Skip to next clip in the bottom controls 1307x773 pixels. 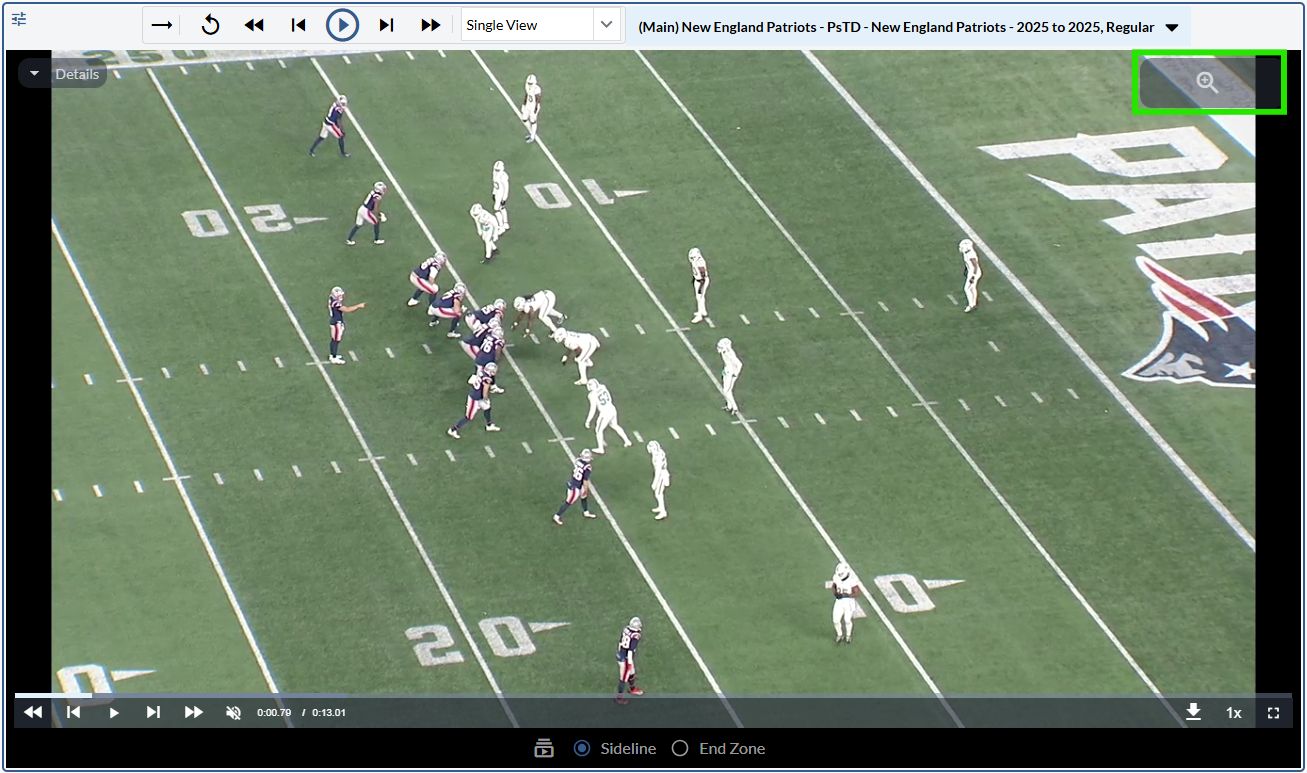coord(153,712)
